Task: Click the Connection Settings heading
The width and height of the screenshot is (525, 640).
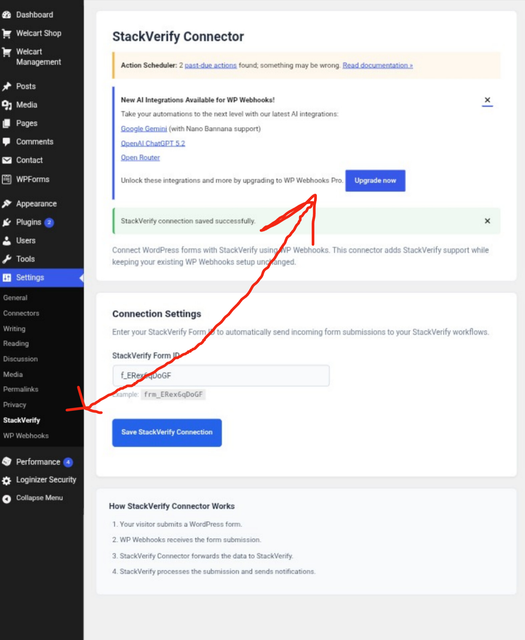Action: [x=157, y=314]
